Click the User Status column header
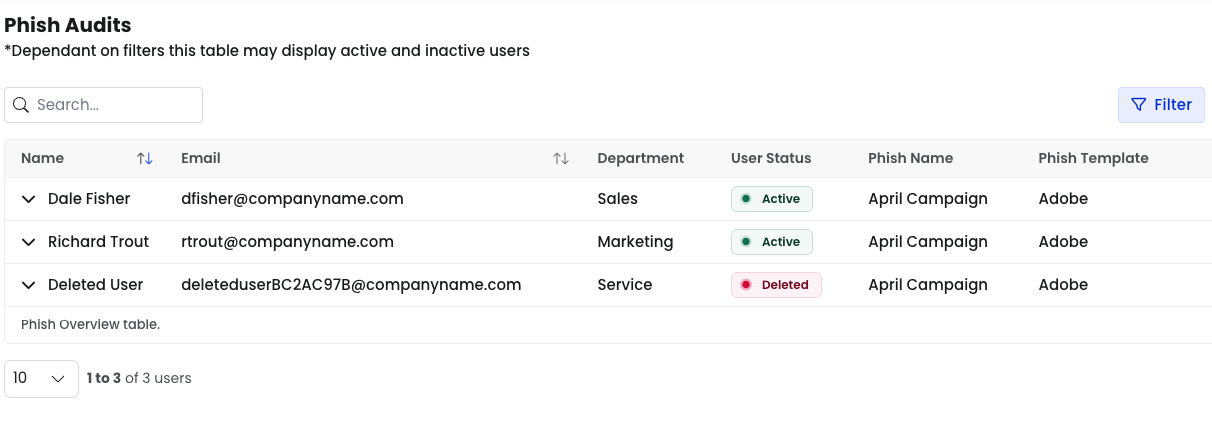Viewport: 1212px width, 421px height. (x=771, y=158)
